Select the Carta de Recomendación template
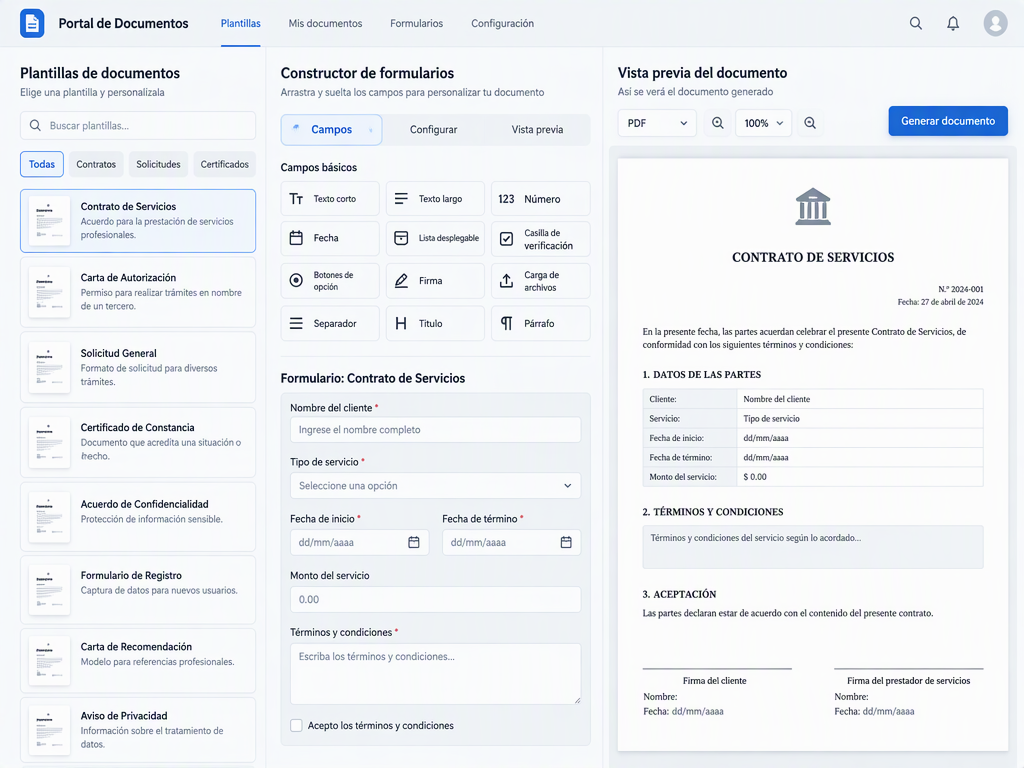 point(138,660)
